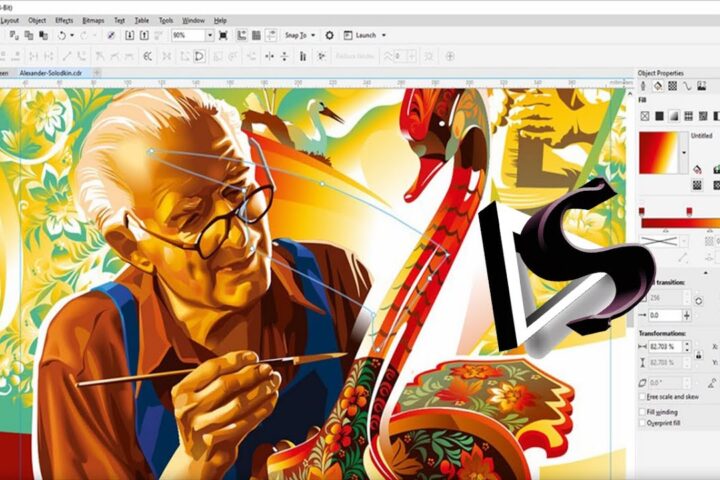Select the No fill type icon
720x480 pixels.
click(645, 116)
